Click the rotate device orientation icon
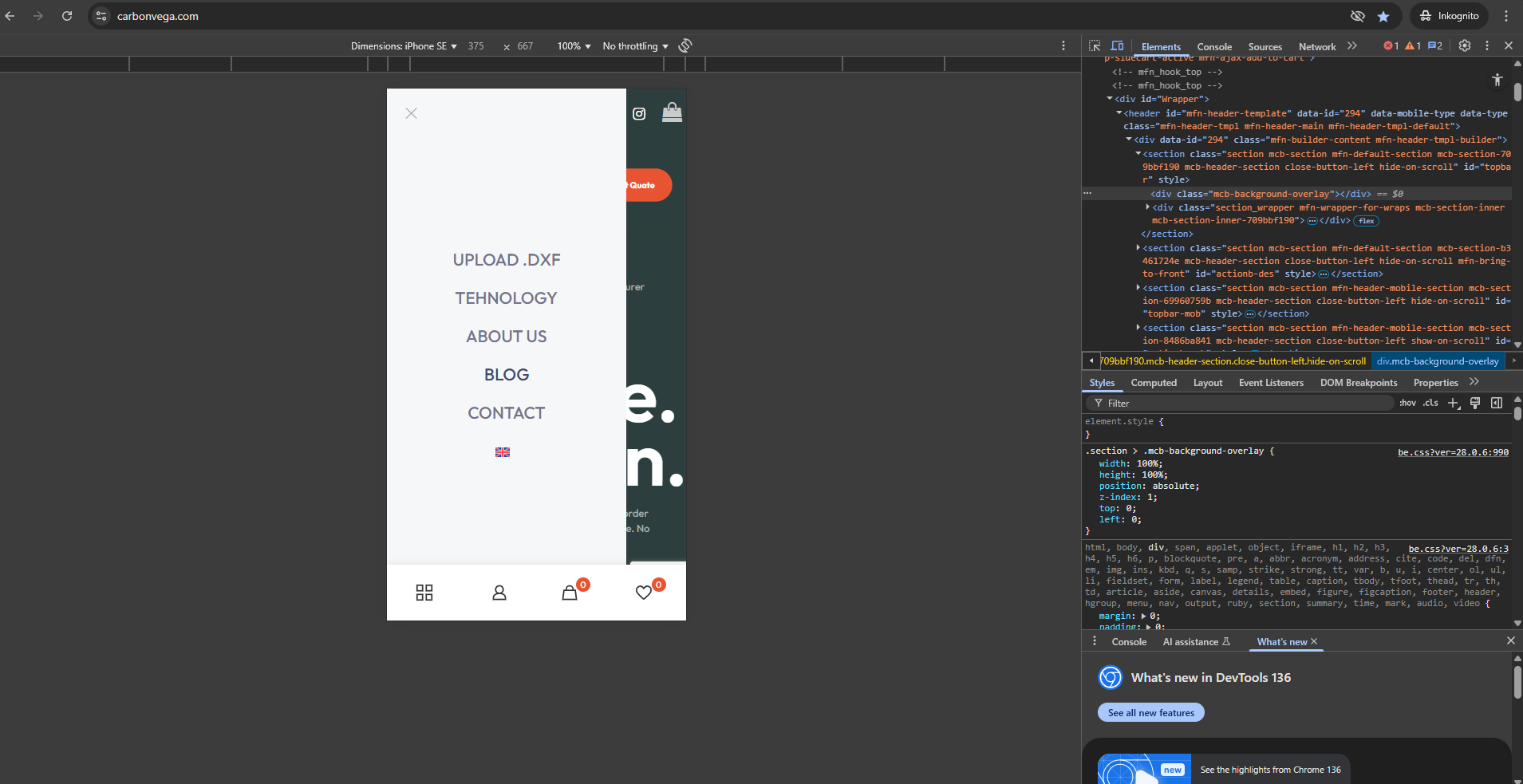Viewport: 1523px width, 784px height. click(x=685, y=46)
